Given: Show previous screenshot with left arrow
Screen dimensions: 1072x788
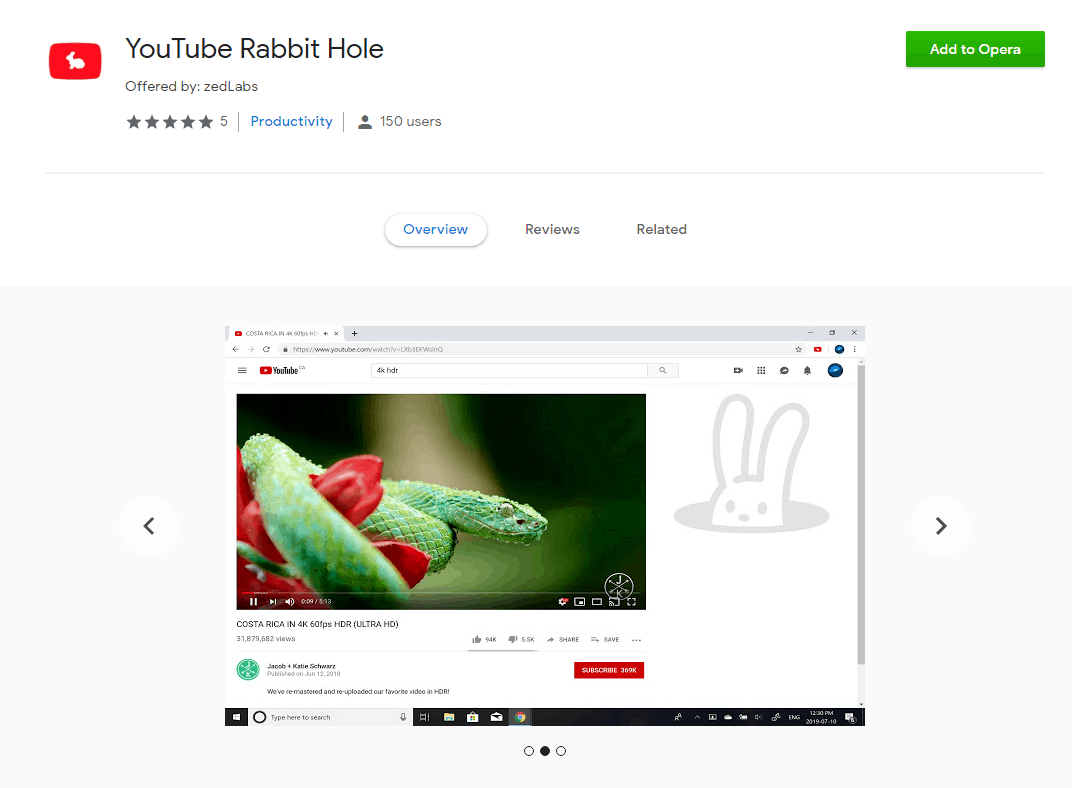Looking at the screenshot, I should click(x=149, y=526).
